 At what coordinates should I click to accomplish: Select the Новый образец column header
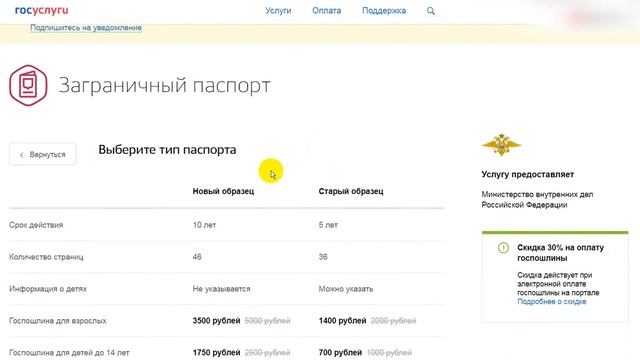point(223,191)
